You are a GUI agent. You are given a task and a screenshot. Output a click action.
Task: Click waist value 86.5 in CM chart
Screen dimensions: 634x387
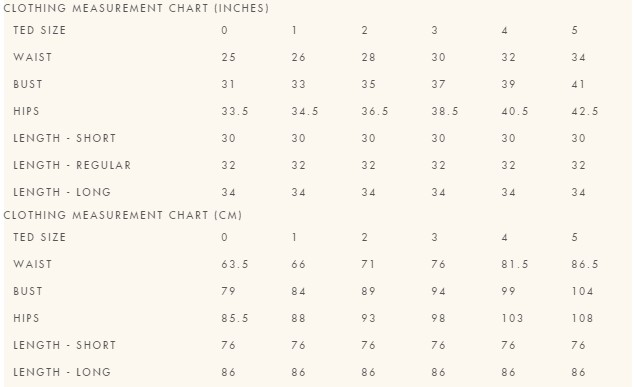585,264
